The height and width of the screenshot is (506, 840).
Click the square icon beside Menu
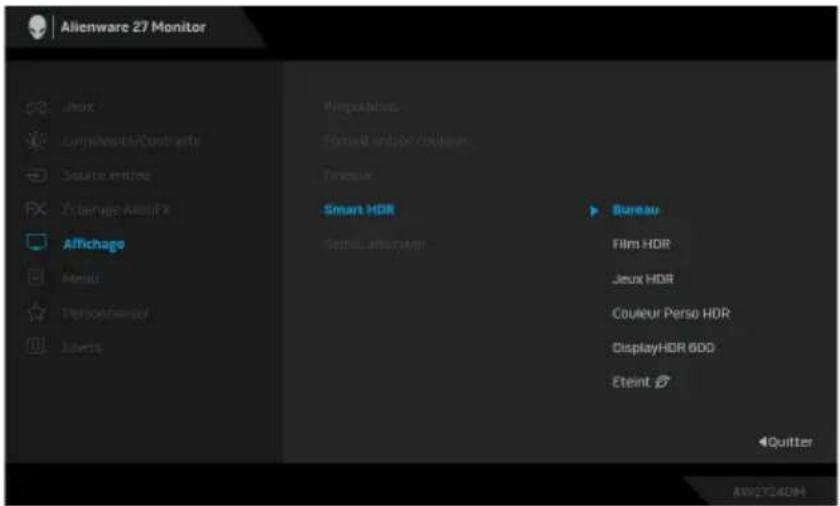(x=36, y=278)
